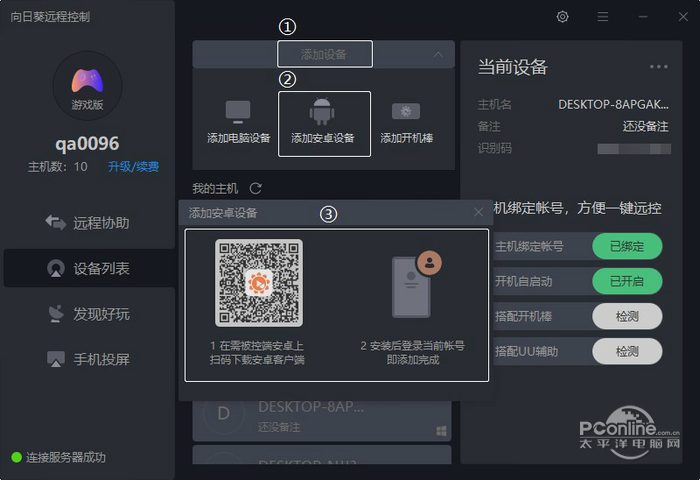The image size is (700, 480).
Task: Open the hamburger menu in title bar
Action: click(x=603, y=17)
